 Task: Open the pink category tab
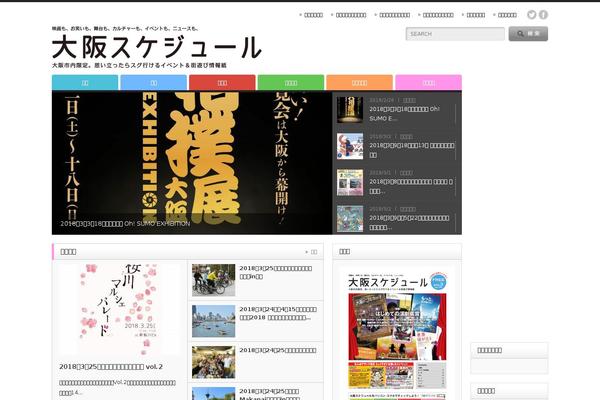pos(428,83)
